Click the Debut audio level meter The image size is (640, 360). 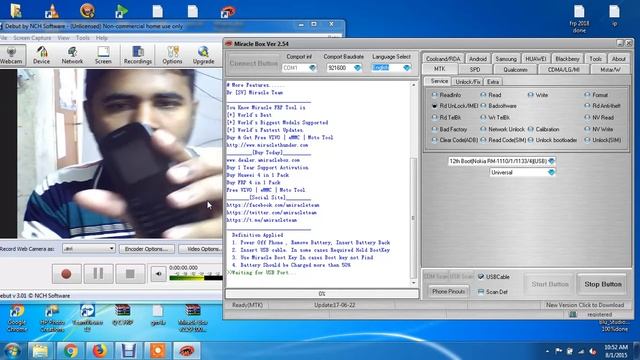pyautogui.click(x=196, y=277)
